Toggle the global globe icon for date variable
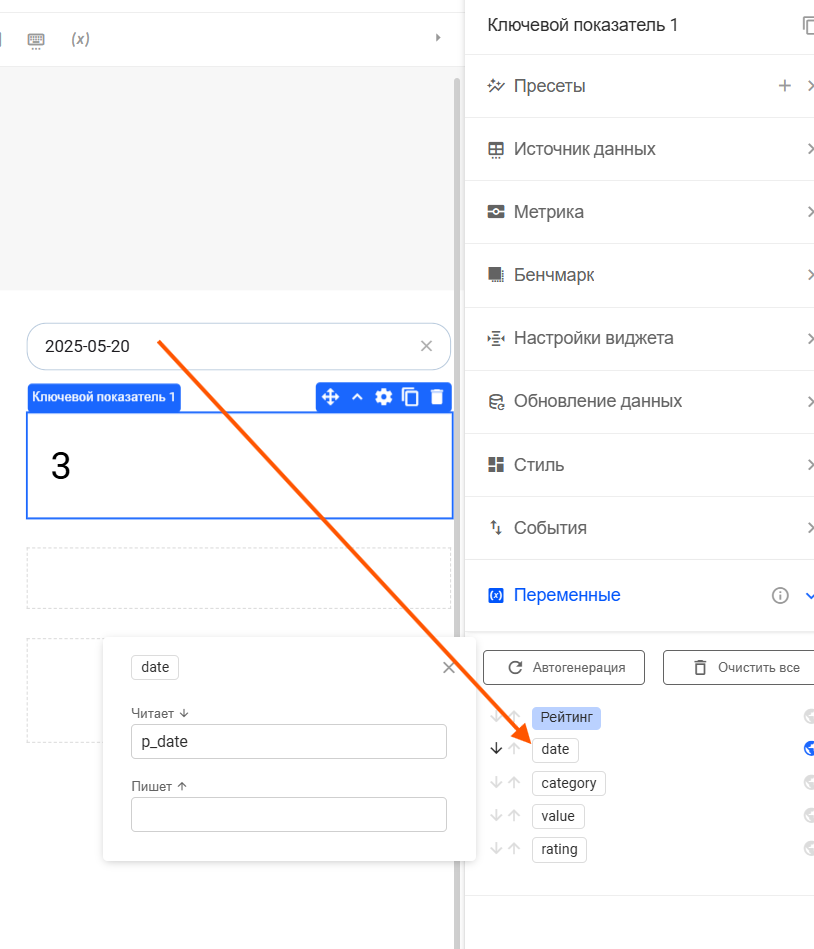This screenshot has width=814, height=949. point(809,749)
